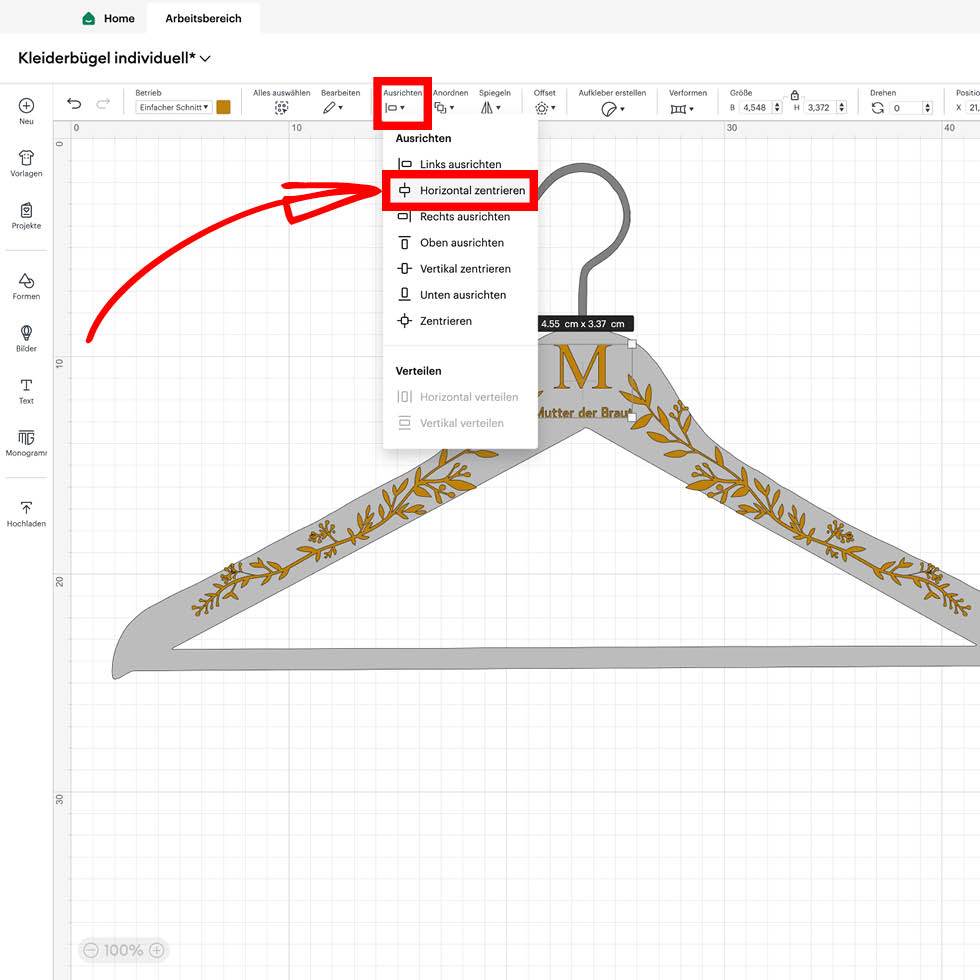Open Vorlagen from the left sidebar
The height and width of the screenshot is (980, 980).
click(x=26, y=163)
